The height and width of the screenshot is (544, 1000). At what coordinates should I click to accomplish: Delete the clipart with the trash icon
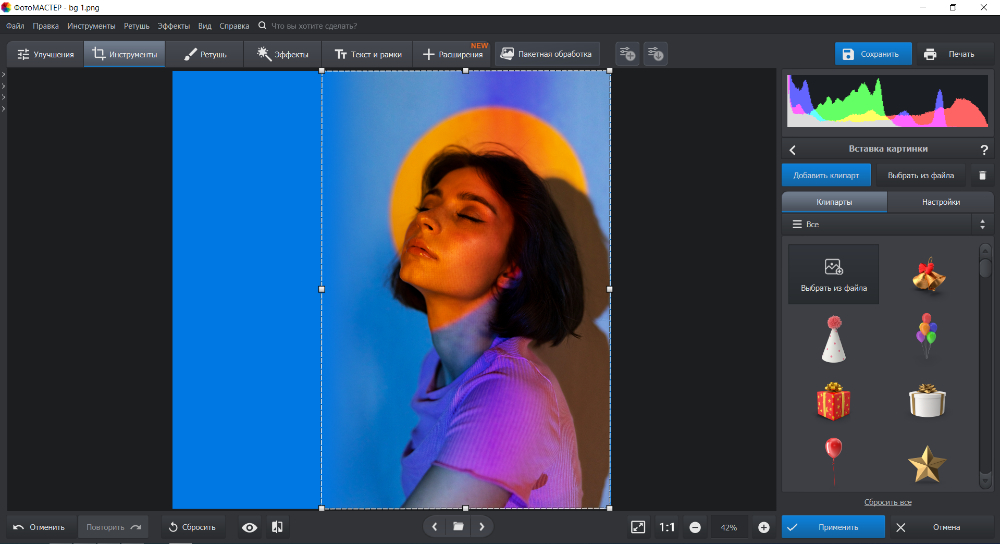click(982, 175)
